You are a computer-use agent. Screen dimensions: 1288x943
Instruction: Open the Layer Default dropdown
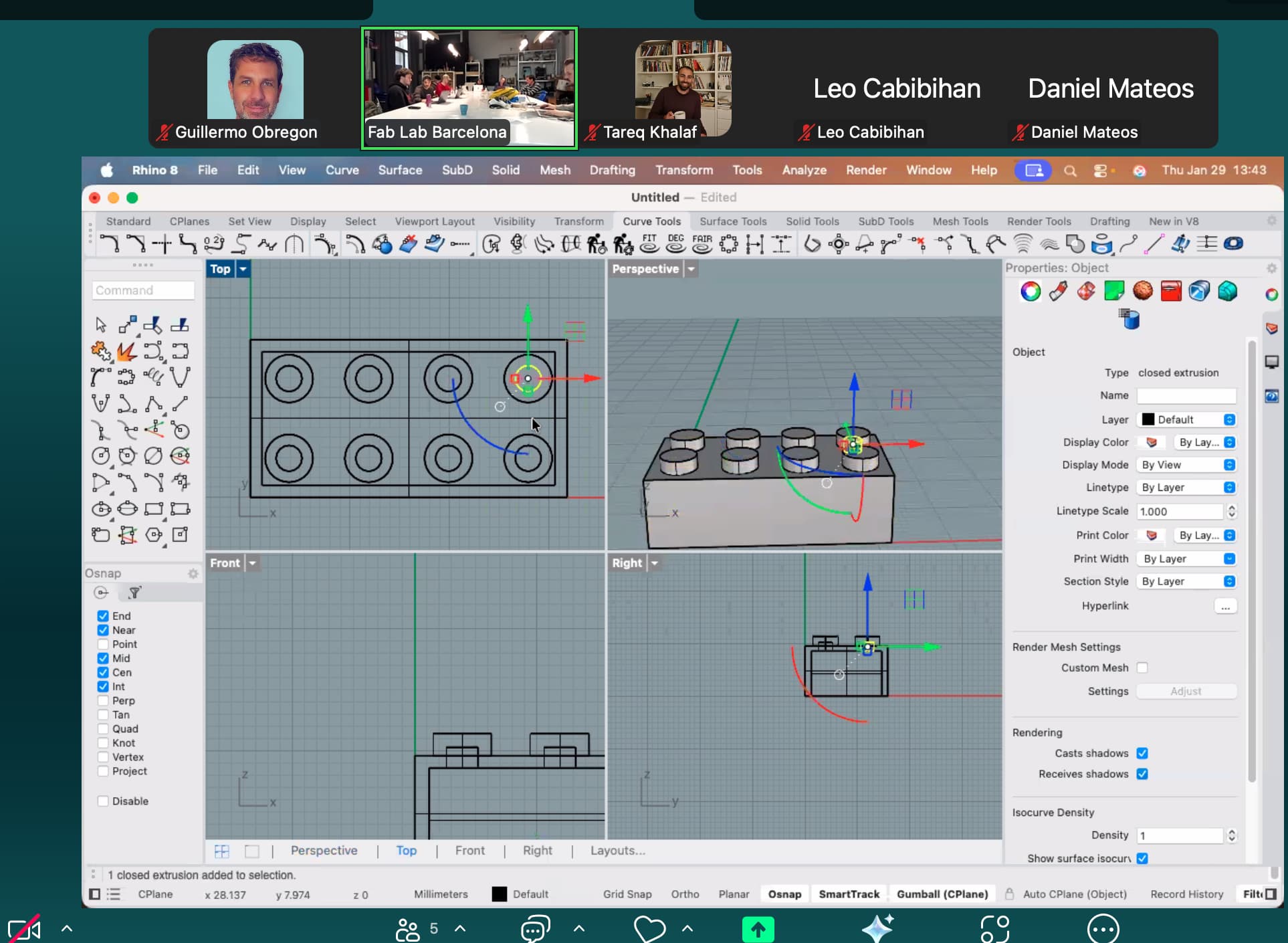(1187, 419)
